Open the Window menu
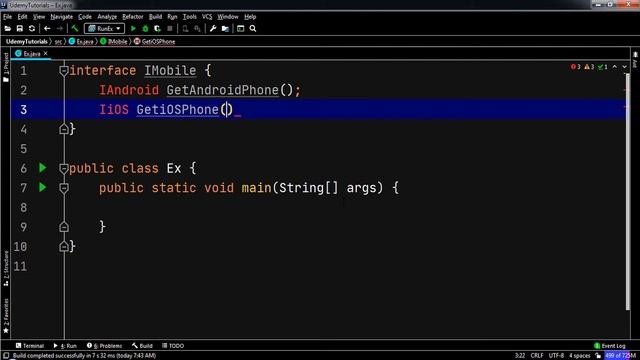The width and height of the screenshot is (640, 360). coord(228,17)
